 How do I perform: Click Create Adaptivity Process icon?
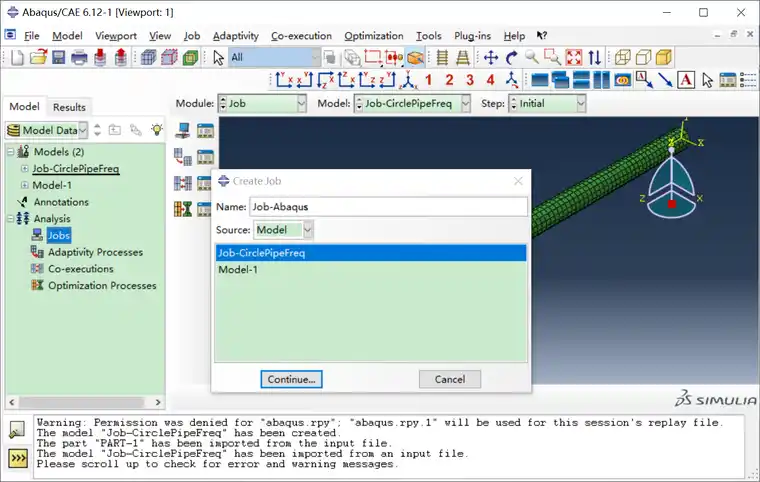pos(183,157)
